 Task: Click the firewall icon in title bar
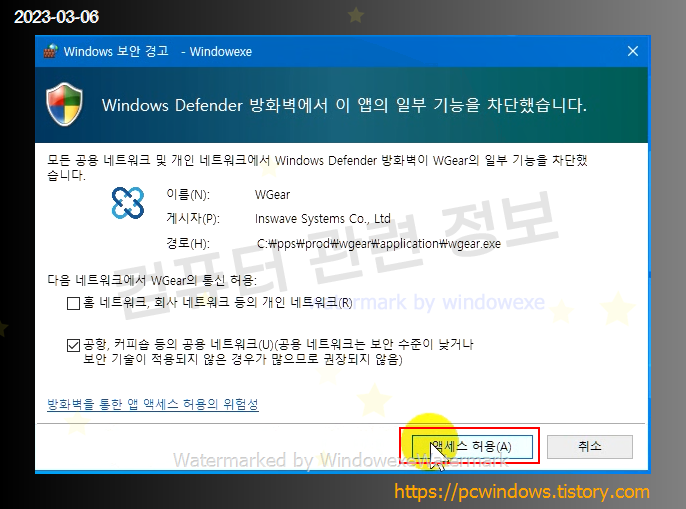point(51,51)
